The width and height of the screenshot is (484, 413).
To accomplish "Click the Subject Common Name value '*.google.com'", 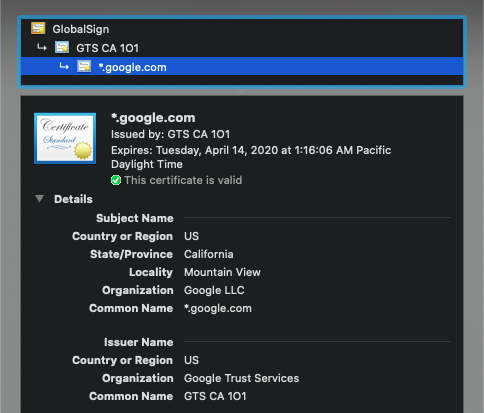I will click(218, 308).
